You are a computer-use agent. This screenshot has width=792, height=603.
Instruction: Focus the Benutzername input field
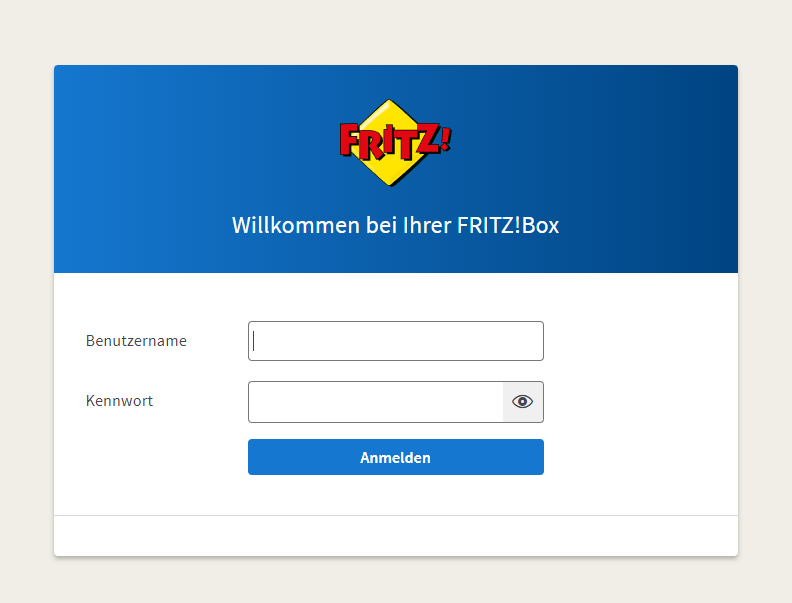tap(395, 341)
